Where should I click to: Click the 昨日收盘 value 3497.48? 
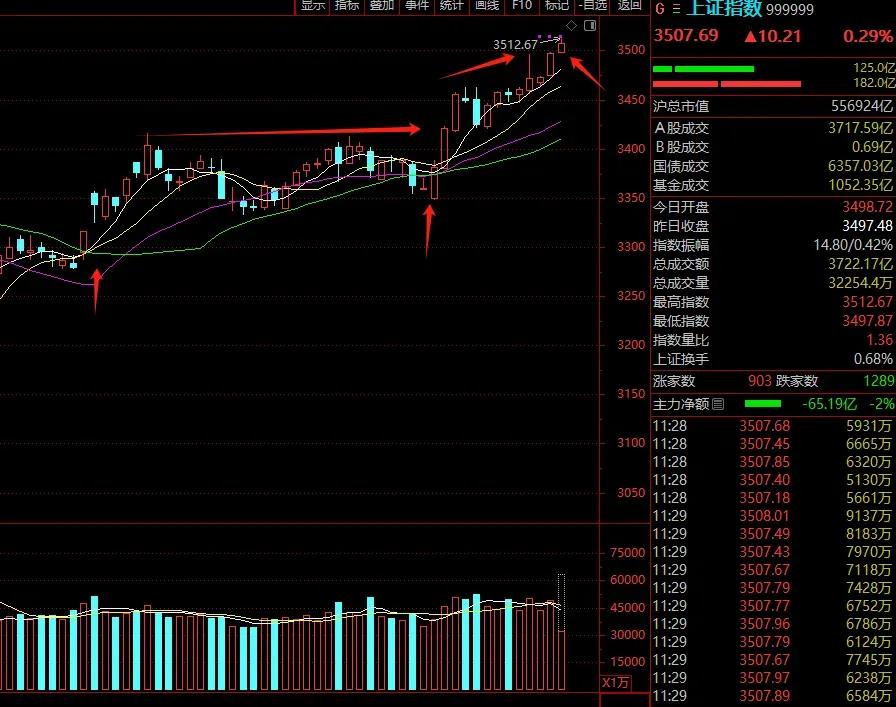[x=867, y=226]
